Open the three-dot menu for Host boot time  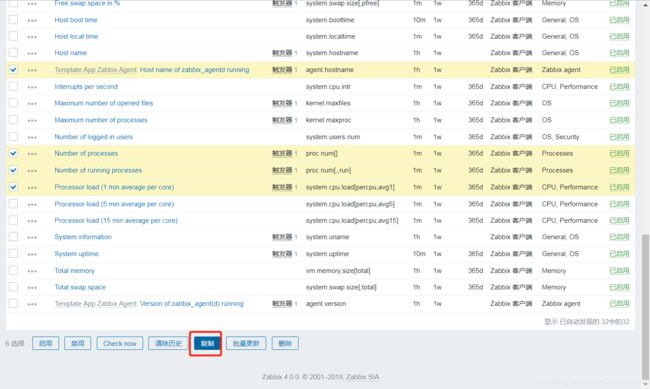pos(32,20)
